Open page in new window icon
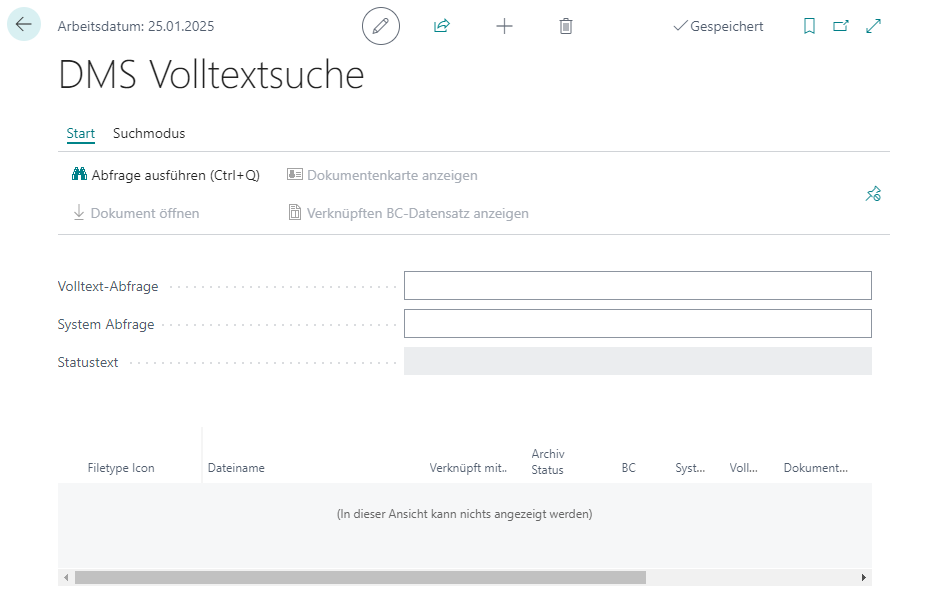Screen dimensions: 932x612 [841, 26]
